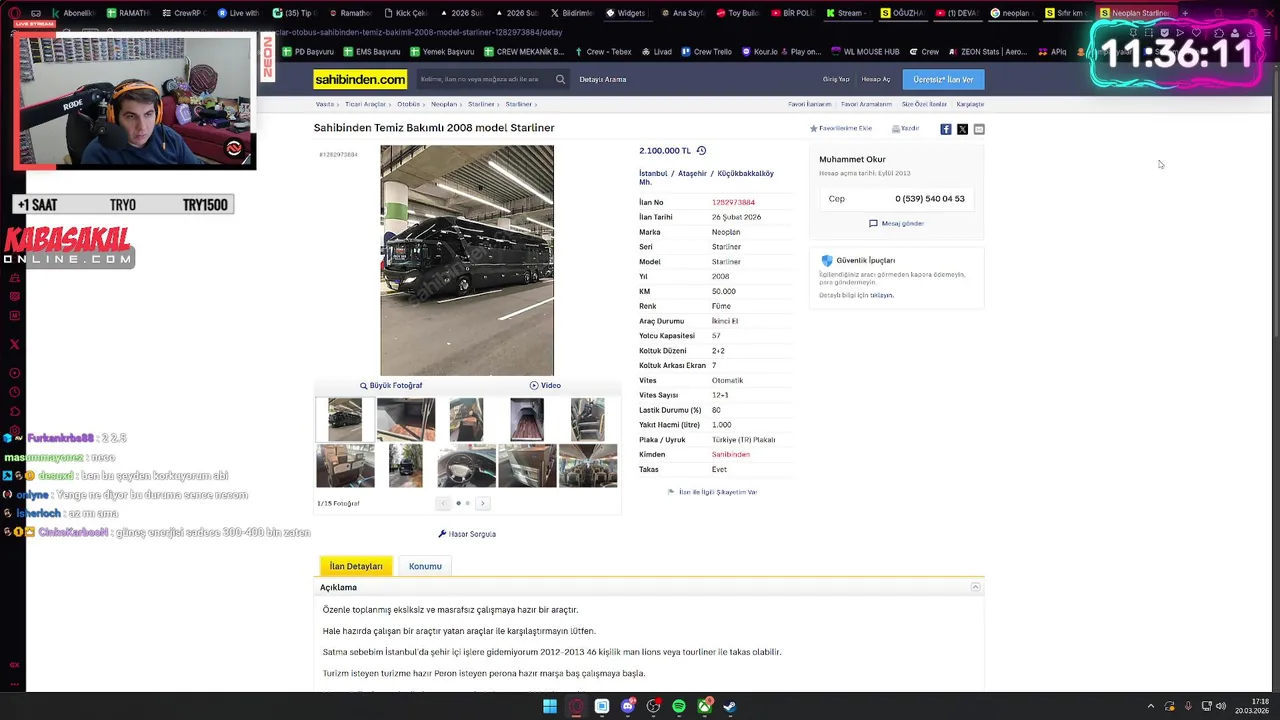Viewport: 1280px width, 720px height.
Task: Click Ticari Araçlar breadcrumb
Action: point(365,104)
